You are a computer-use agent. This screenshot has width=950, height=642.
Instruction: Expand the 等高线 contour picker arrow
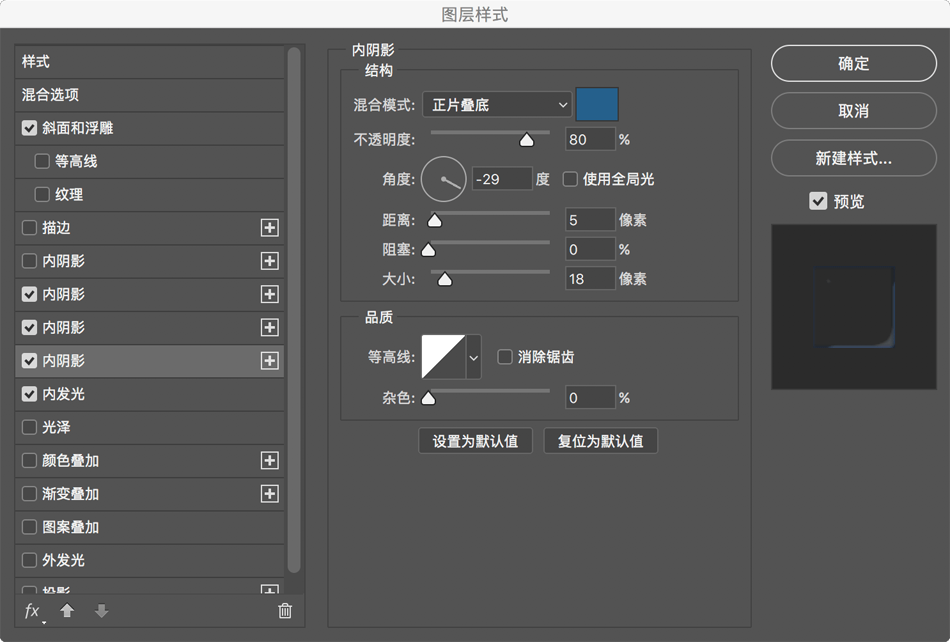point(474,357)
